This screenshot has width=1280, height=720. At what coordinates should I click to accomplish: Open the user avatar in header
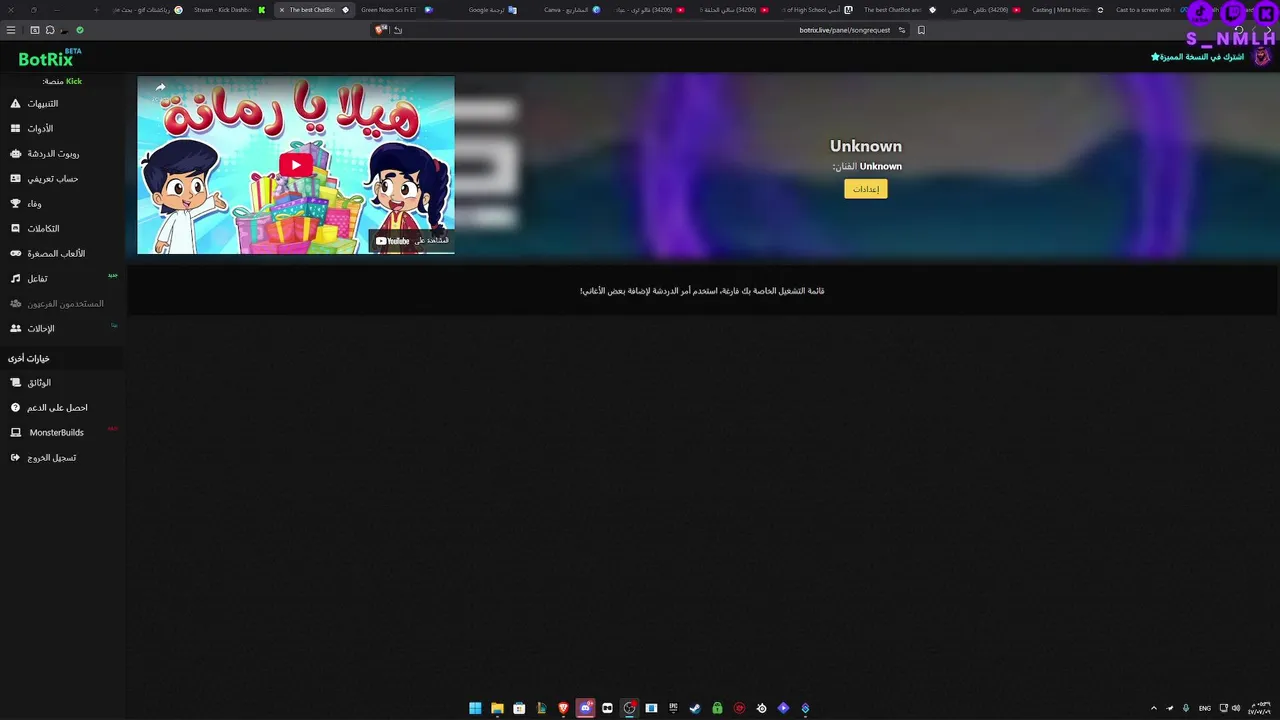point(1261,56)
